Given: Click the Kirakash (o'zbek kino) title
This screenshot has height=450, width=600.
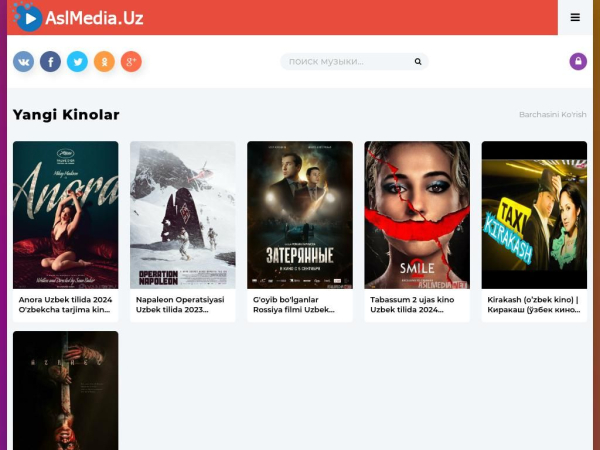Looking at the screenshot, I should (x=533, y=305).
